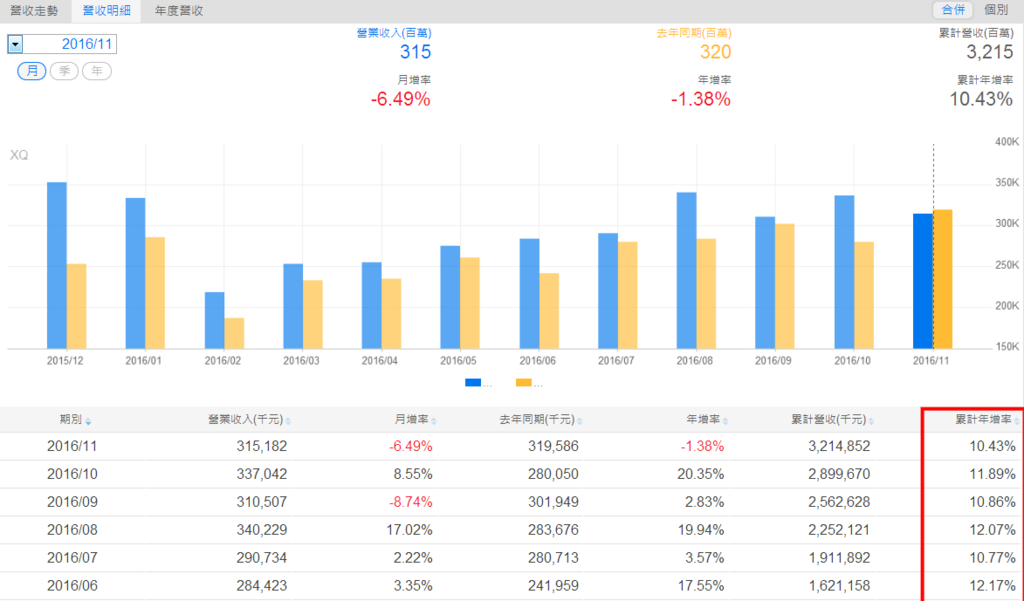The height and width of the screenshot is (601, 1024).
Task: Click cumulative revenue 1,621,158
Action: (x=839, y=586)
